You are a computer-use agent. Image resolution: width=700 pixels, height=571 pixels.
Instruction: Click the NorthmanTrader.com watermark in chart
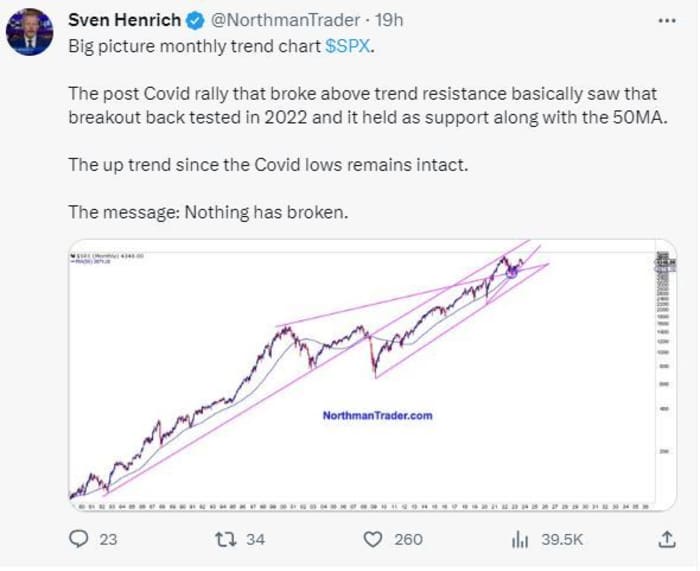[377, 416]
